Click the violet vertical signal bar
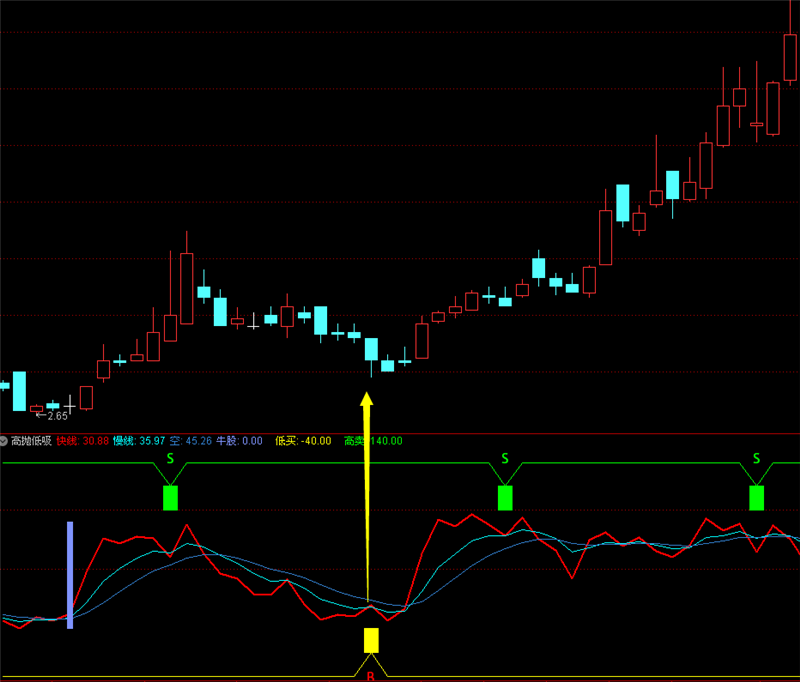This screenshot has height=682, width=800. tap(70, 575)
